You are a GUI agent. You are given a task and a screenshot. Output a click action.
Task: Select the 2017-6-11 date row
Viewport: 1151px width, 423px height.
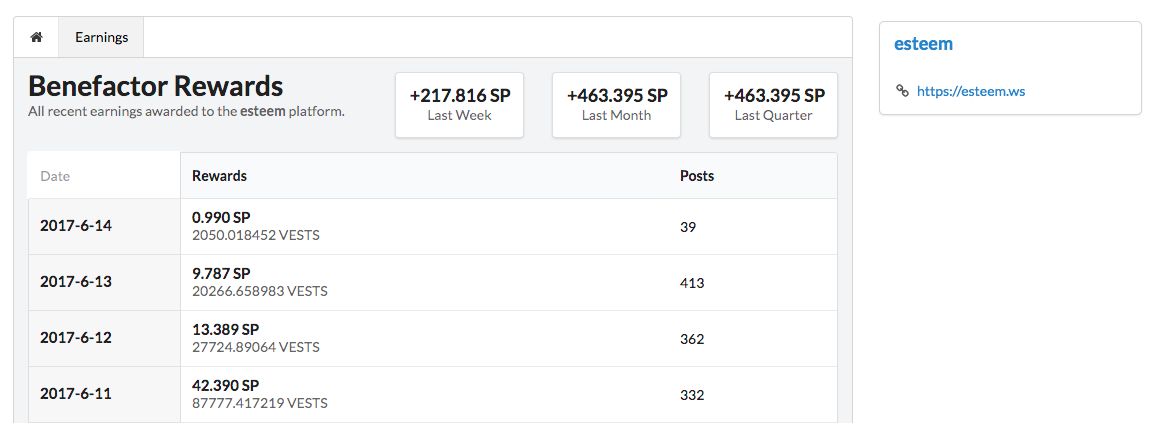click(432, 394)
